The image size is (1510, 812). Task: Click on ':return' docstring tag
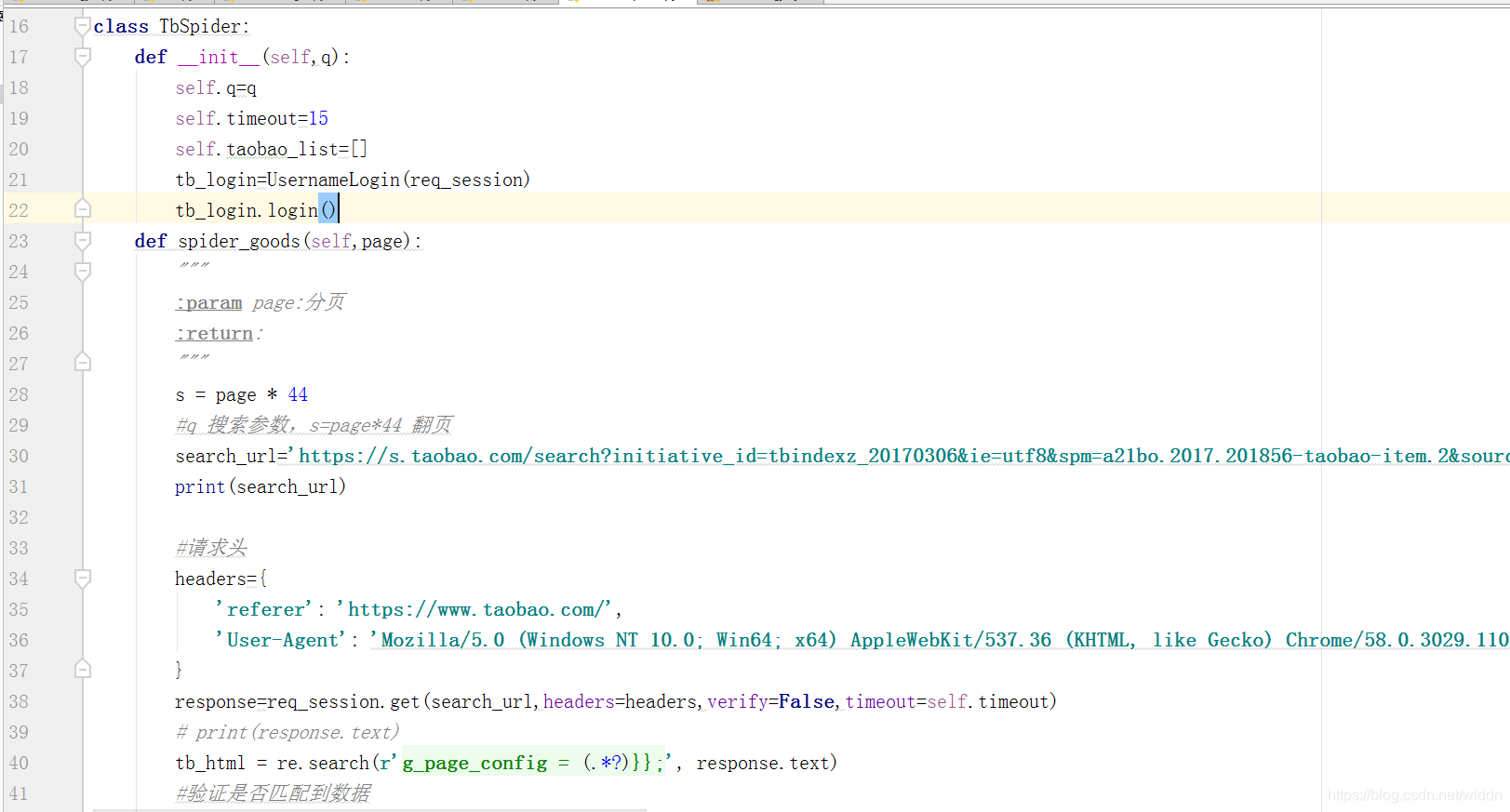(x=215, y=333)
